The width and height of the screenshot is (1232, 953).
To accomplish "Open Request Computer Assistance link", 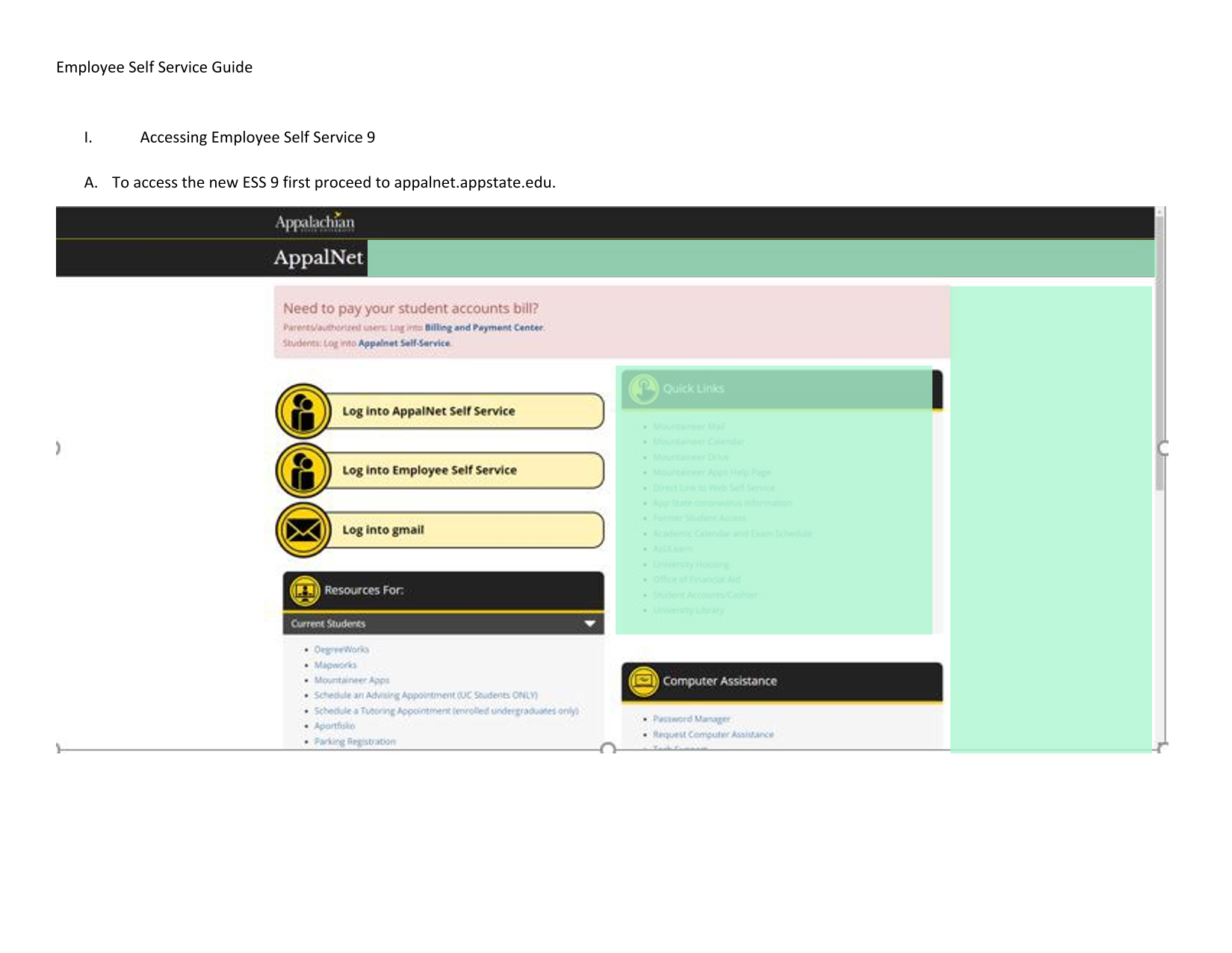I will [713, 735].
